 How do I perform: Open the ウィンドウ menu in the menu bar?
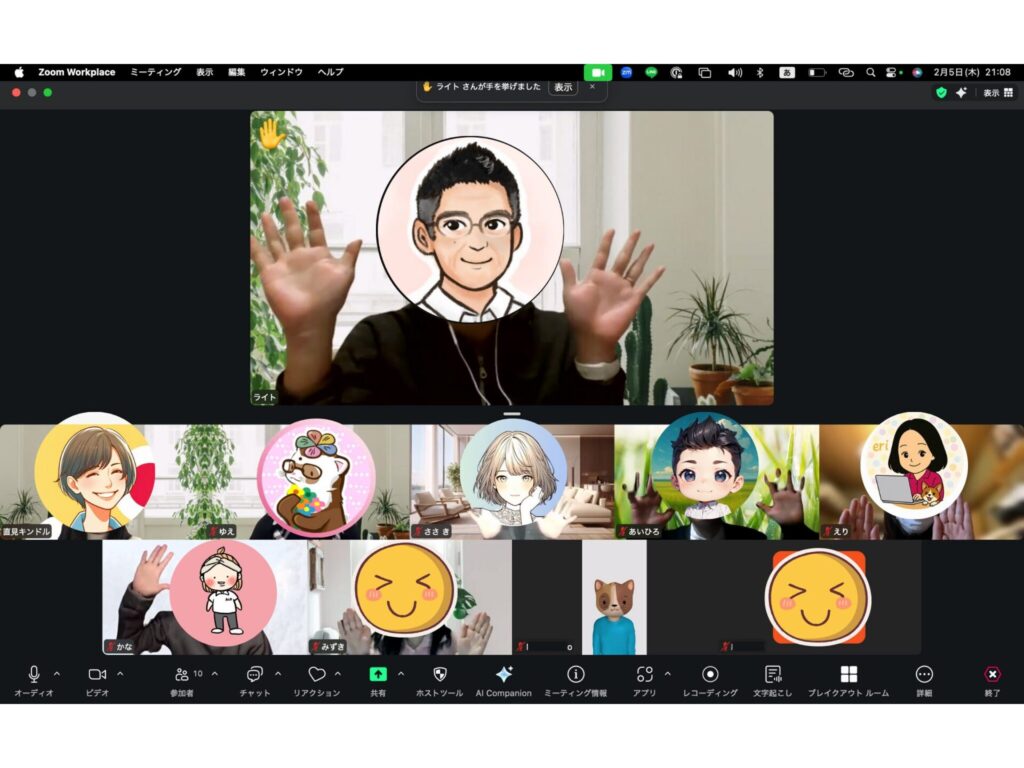click(281, 72)
